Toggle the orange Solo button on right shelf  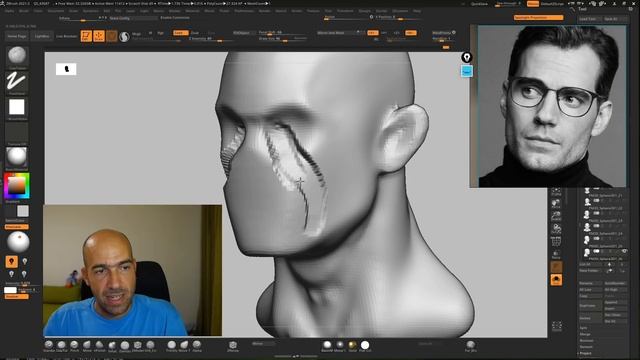tap(556, 280)
